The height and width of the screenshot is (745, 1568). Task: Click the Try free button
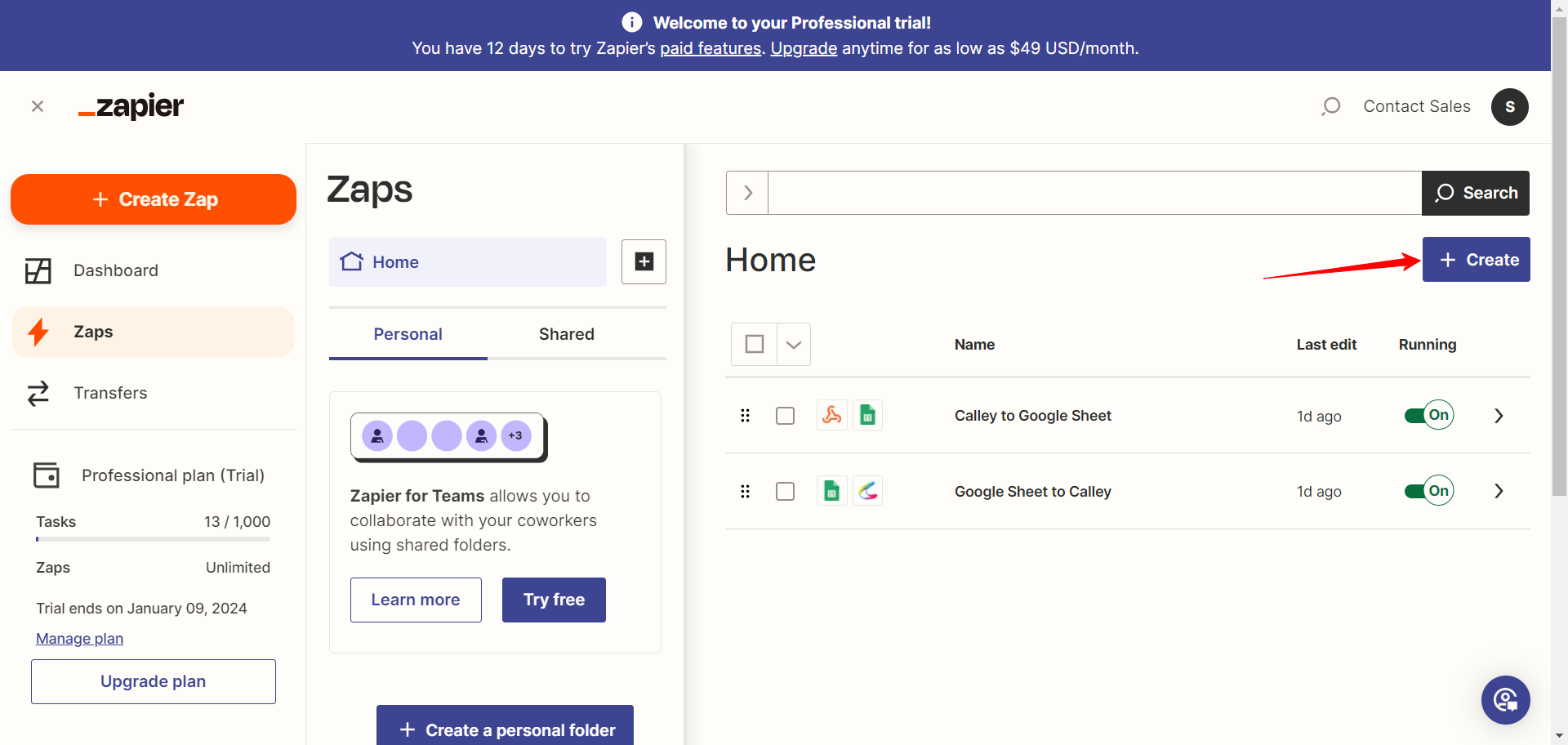pyautogui.click(x=554, y=600)
